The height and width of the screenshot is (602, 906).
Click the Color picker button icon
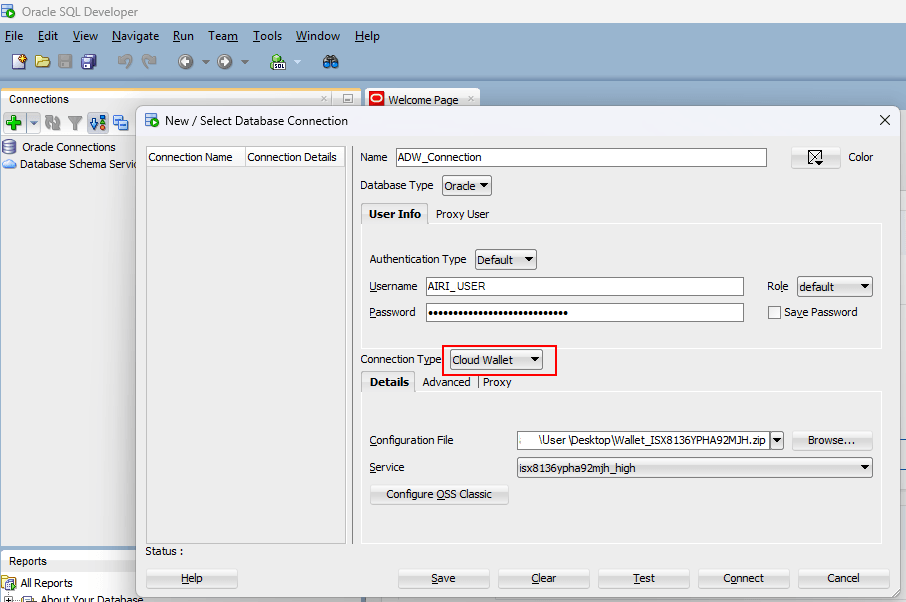tap(815, 157)
